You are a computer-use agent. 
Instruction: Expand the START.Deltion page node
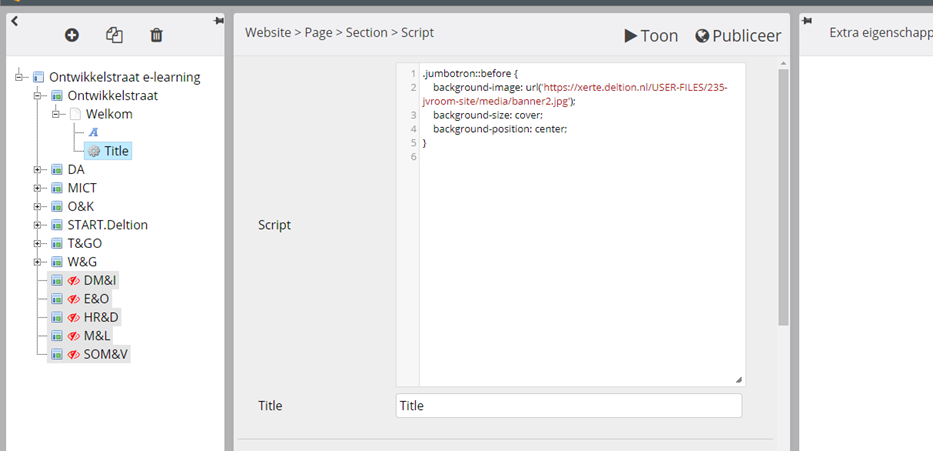click(37, 226)
